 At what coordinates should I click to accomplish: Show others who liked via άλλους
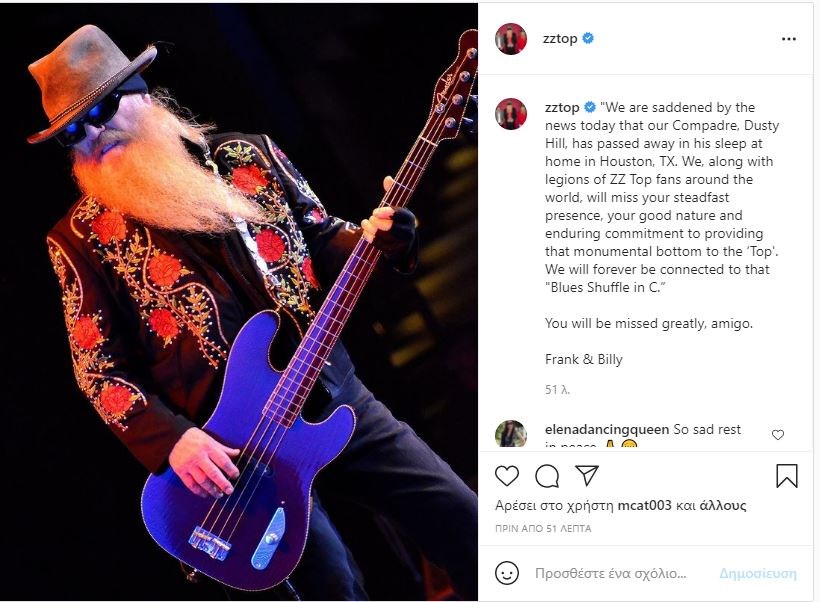click(722, 505)
